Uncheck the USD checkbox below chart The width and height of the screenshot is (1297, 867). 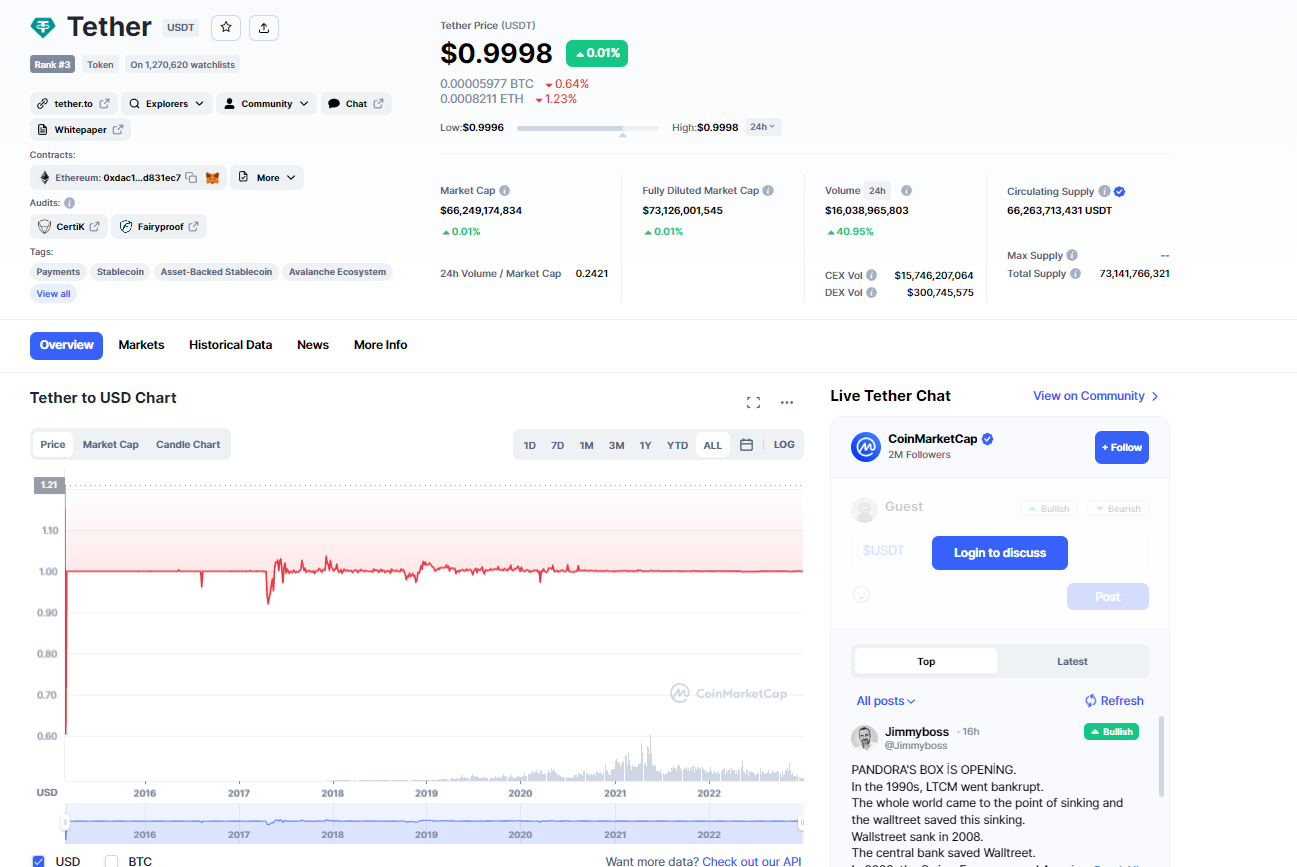point(38,861)
